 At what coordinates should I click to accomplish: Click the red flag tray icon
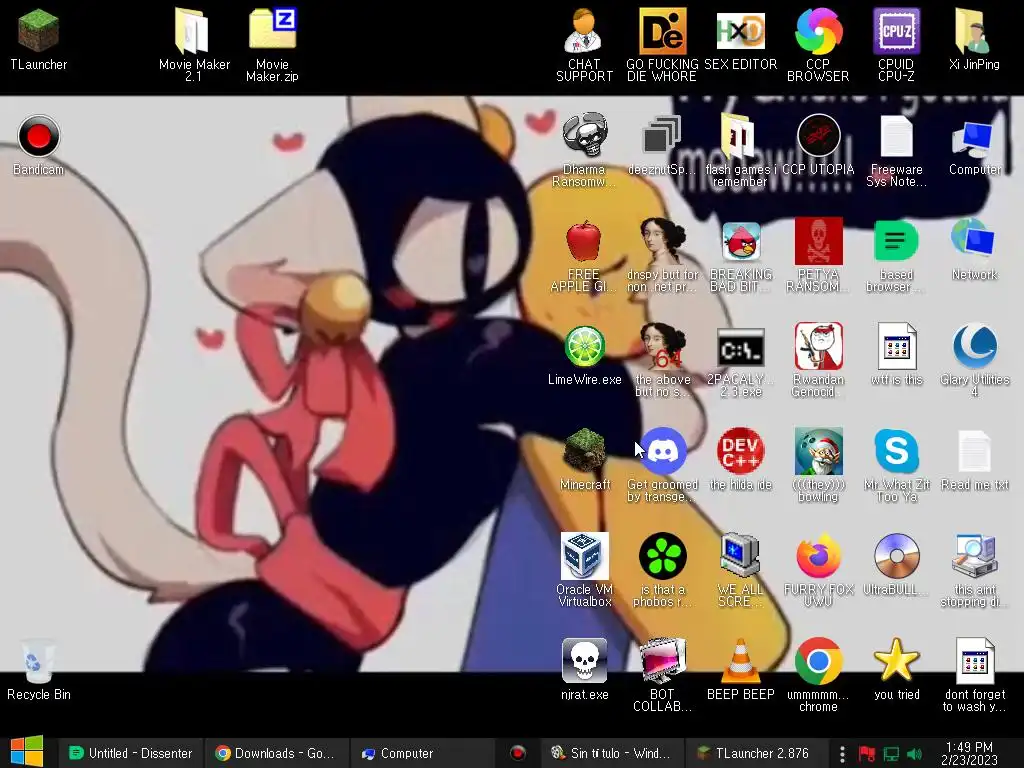point(867,754)
